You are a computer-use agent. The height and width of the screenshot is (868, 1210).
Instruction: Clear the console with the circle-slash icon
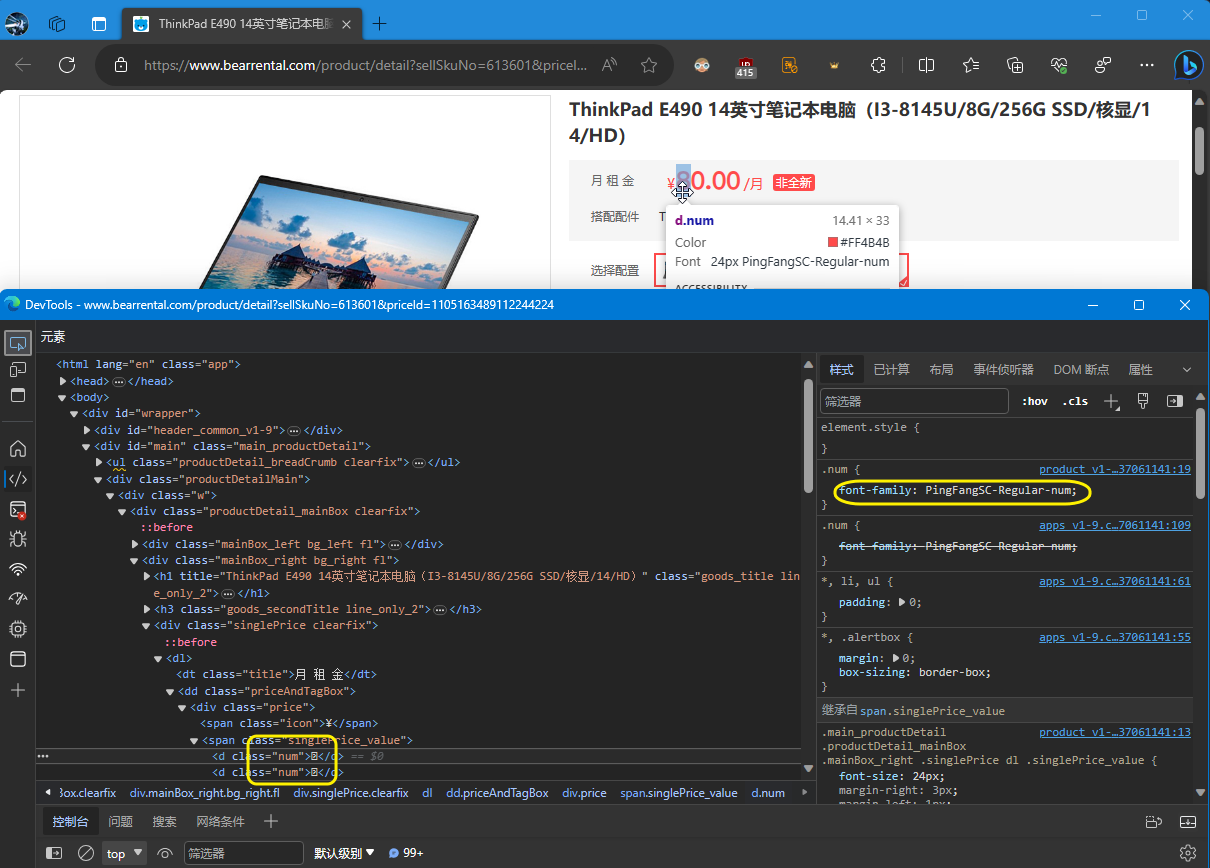86,853
